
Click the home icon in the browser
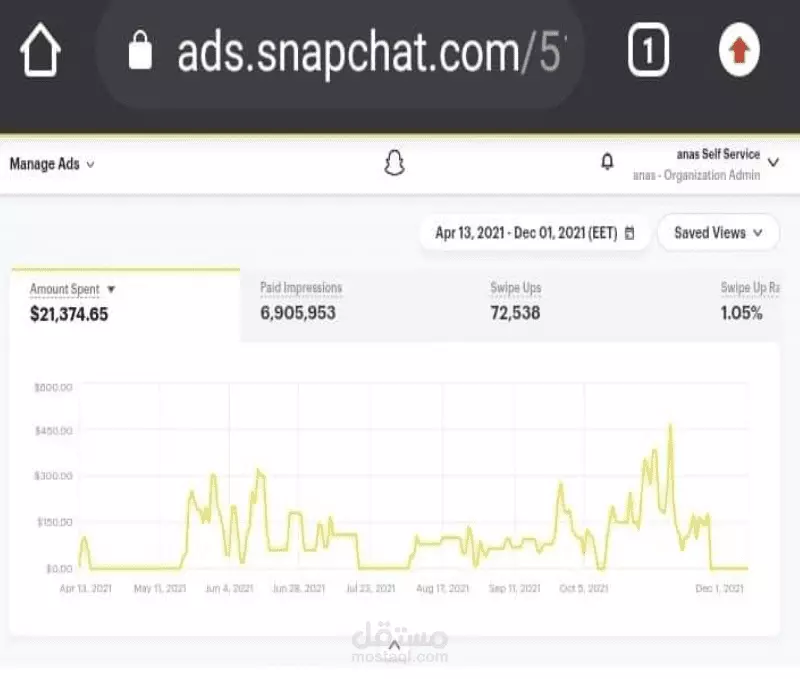(x=38, y=48)
